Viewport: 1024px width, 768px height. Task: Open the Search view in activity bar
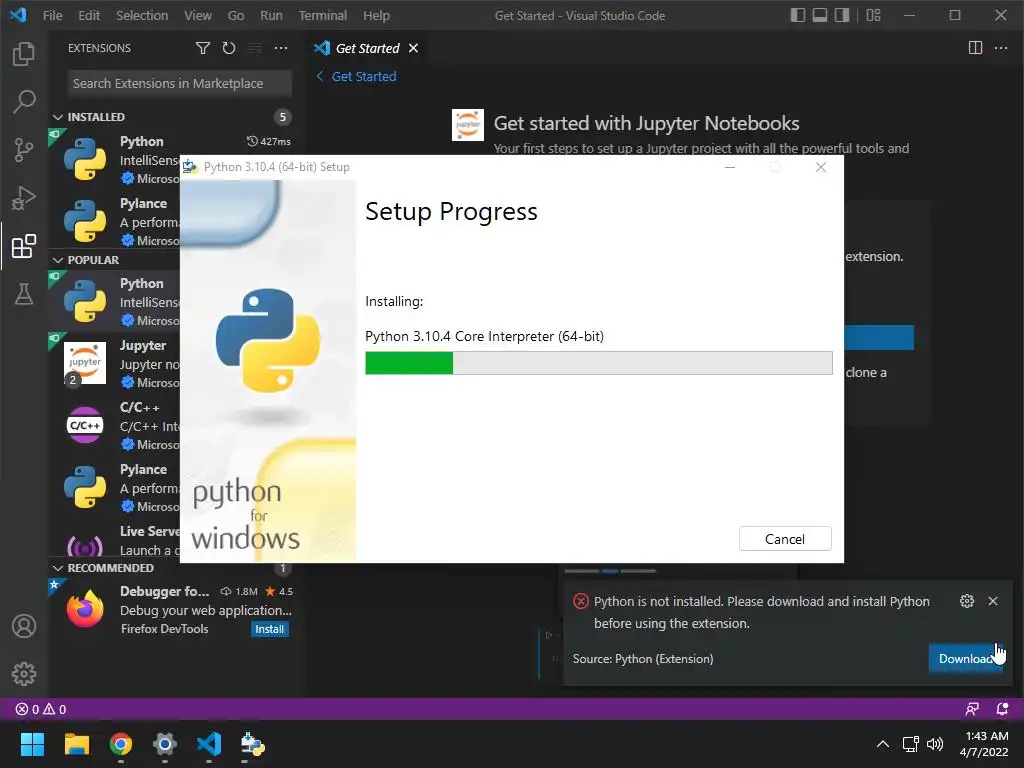pyautogui.click(x=24, y=101)
